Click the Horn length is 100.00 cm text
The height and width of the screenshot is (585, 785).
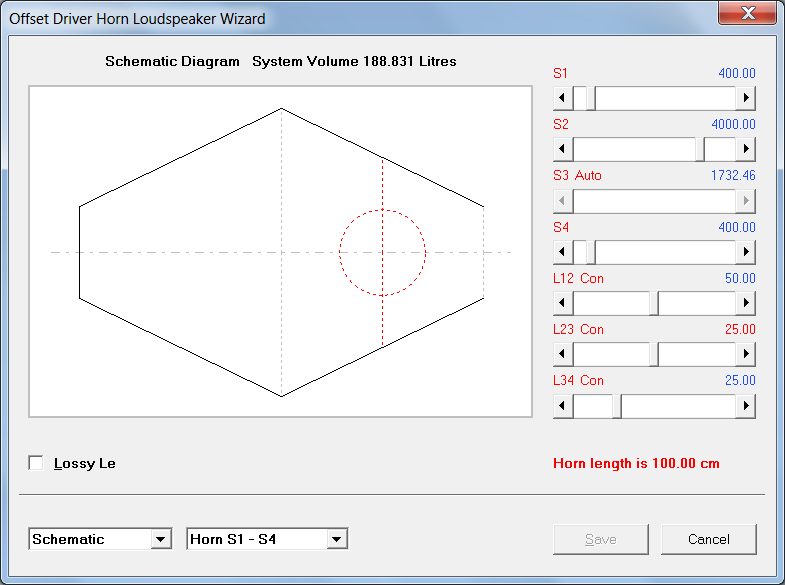coord(636,463)
